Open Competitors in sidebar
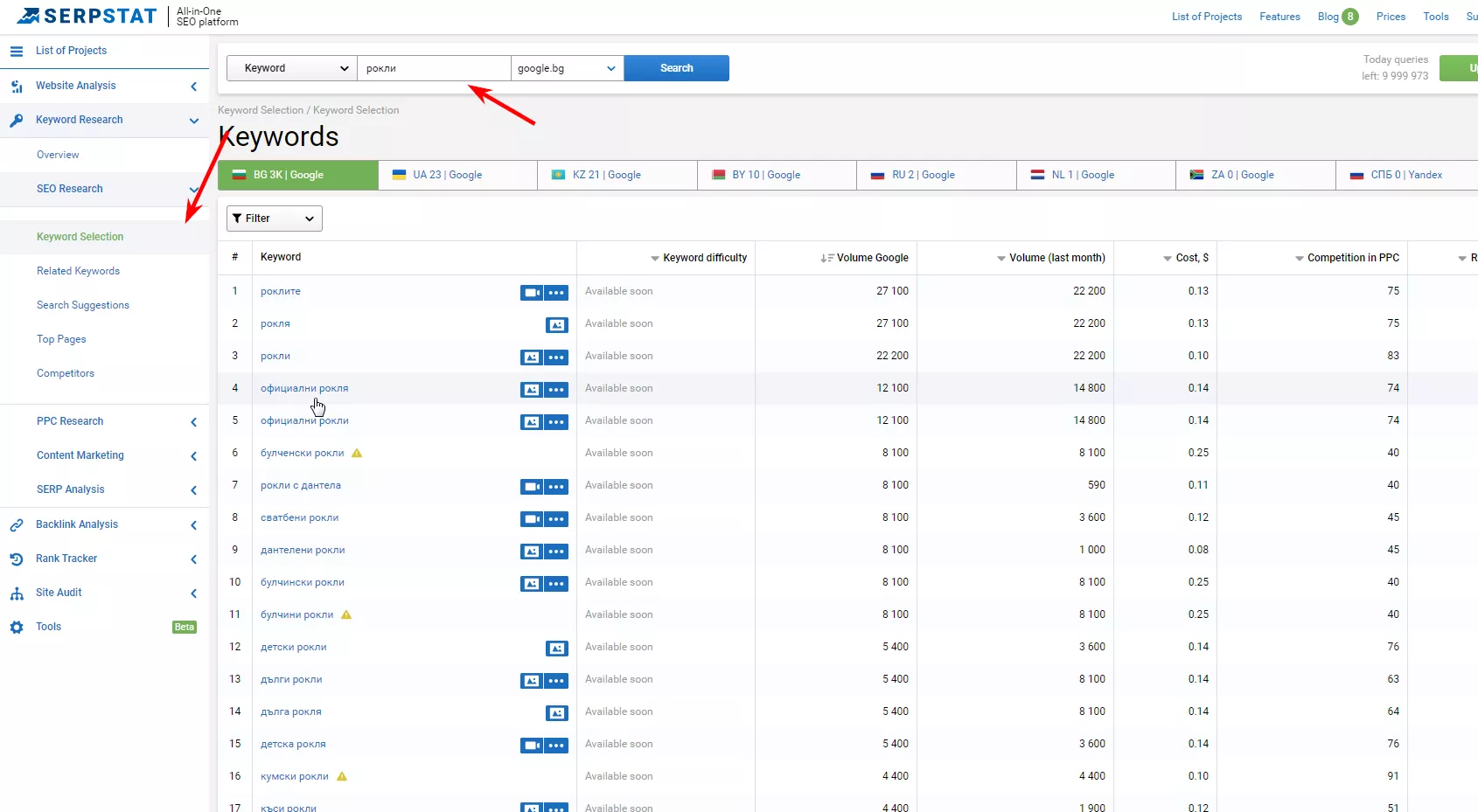This screenshot has width=1478, height=812. (66, 373)
